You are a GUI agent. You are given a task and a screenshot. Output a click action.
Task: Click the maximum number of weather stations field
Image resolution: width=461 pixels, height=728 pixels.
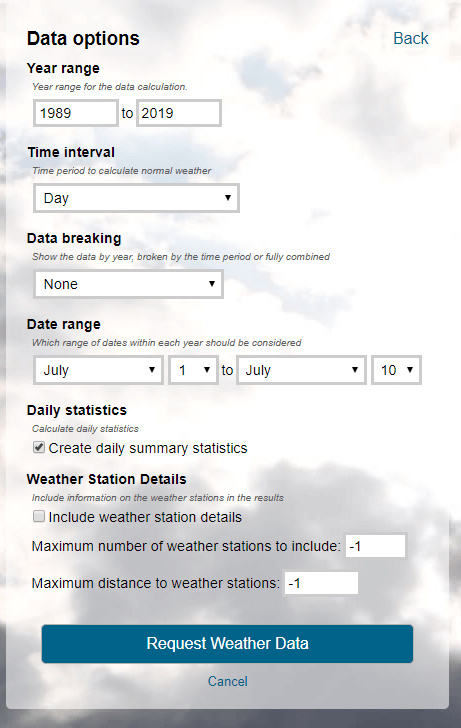point(376,546)
